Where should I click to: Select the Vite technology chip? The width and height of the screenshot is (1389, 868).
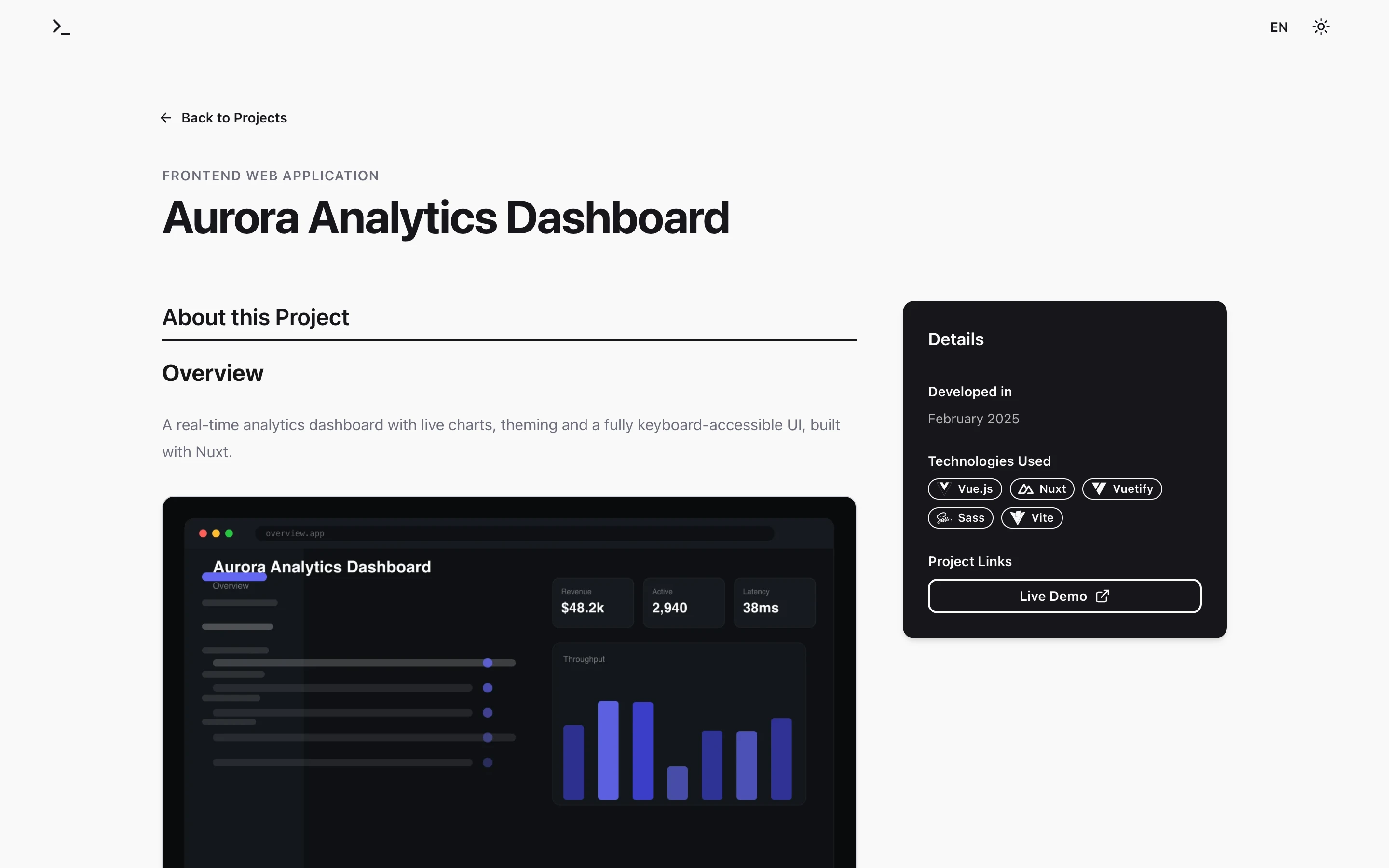coord(1032,518)
